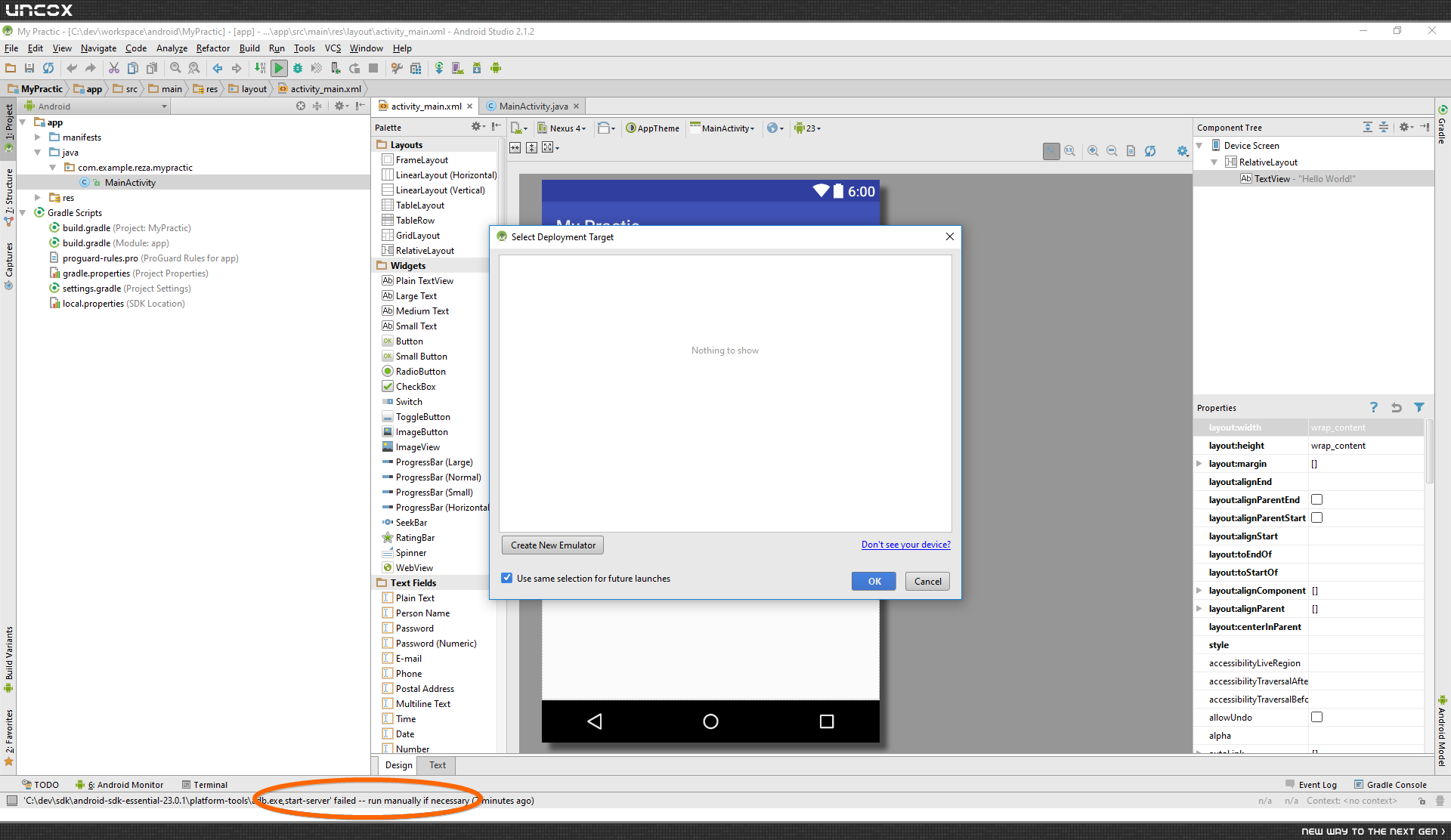Click the Properties help question mark icon

[1374, 407]
